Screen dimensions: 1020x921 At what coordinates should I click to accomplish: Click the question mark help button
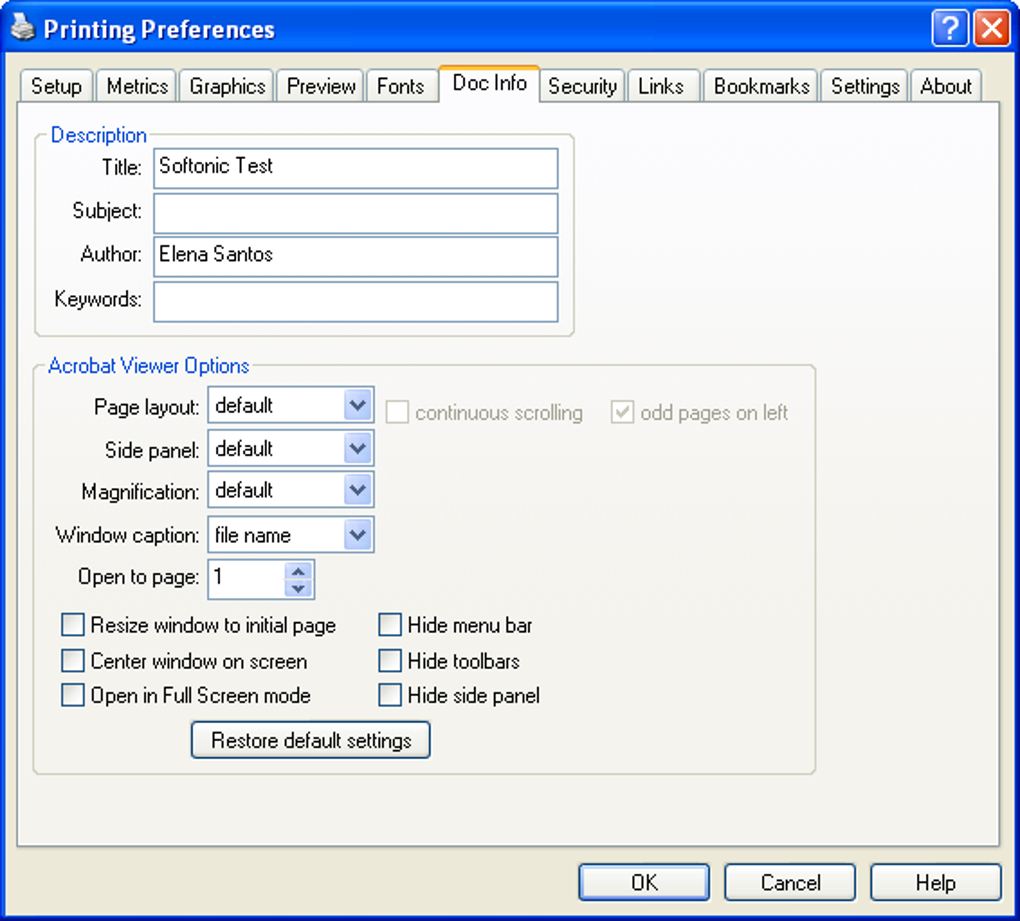coord(949,28)
